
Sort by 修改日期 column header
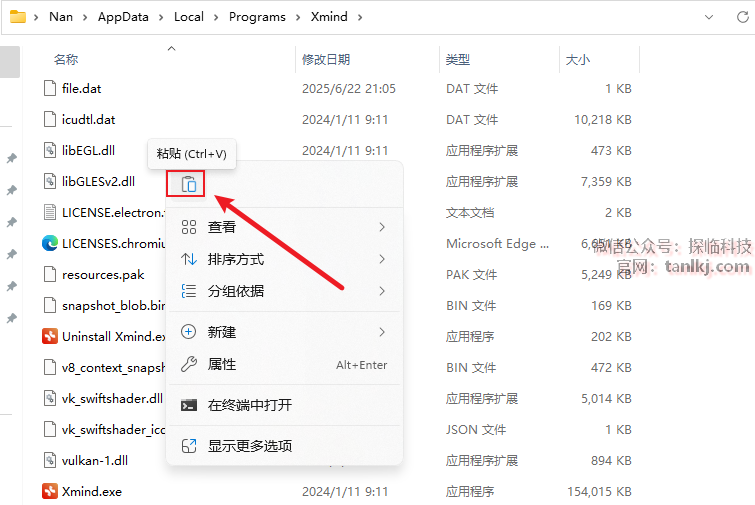[327, 60]
